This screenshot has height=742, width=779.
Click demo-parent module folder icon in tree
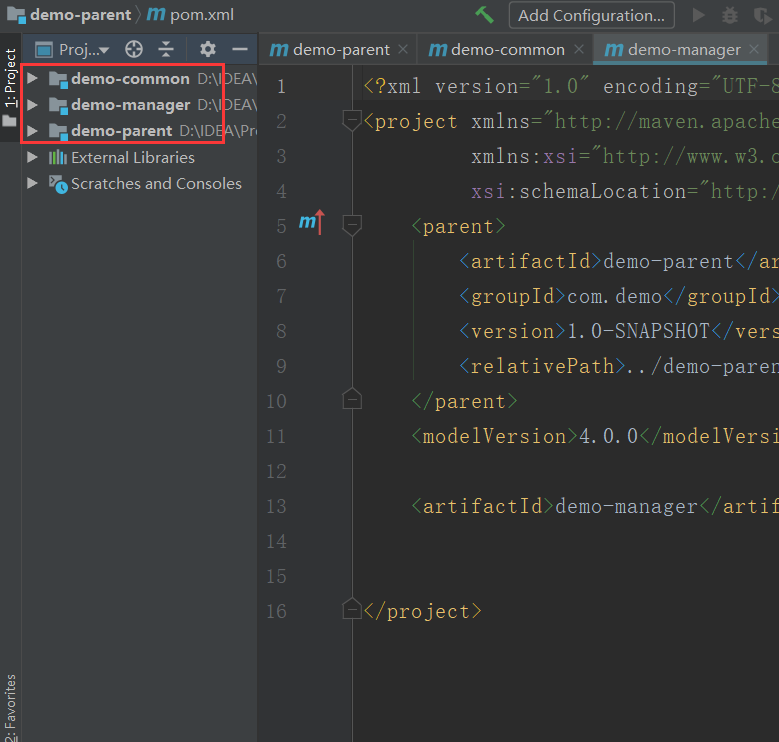[58, 132]
